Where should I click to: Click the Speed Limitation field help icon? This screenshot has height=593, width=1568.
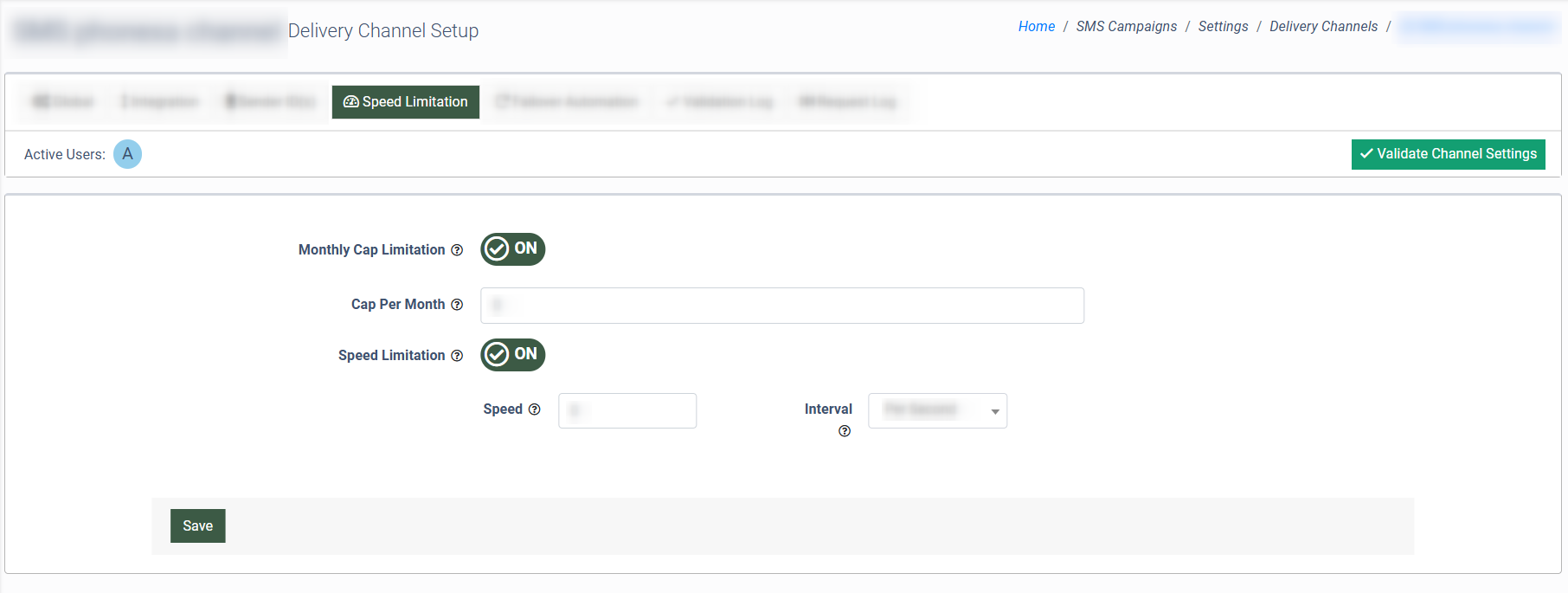point(457,356)
